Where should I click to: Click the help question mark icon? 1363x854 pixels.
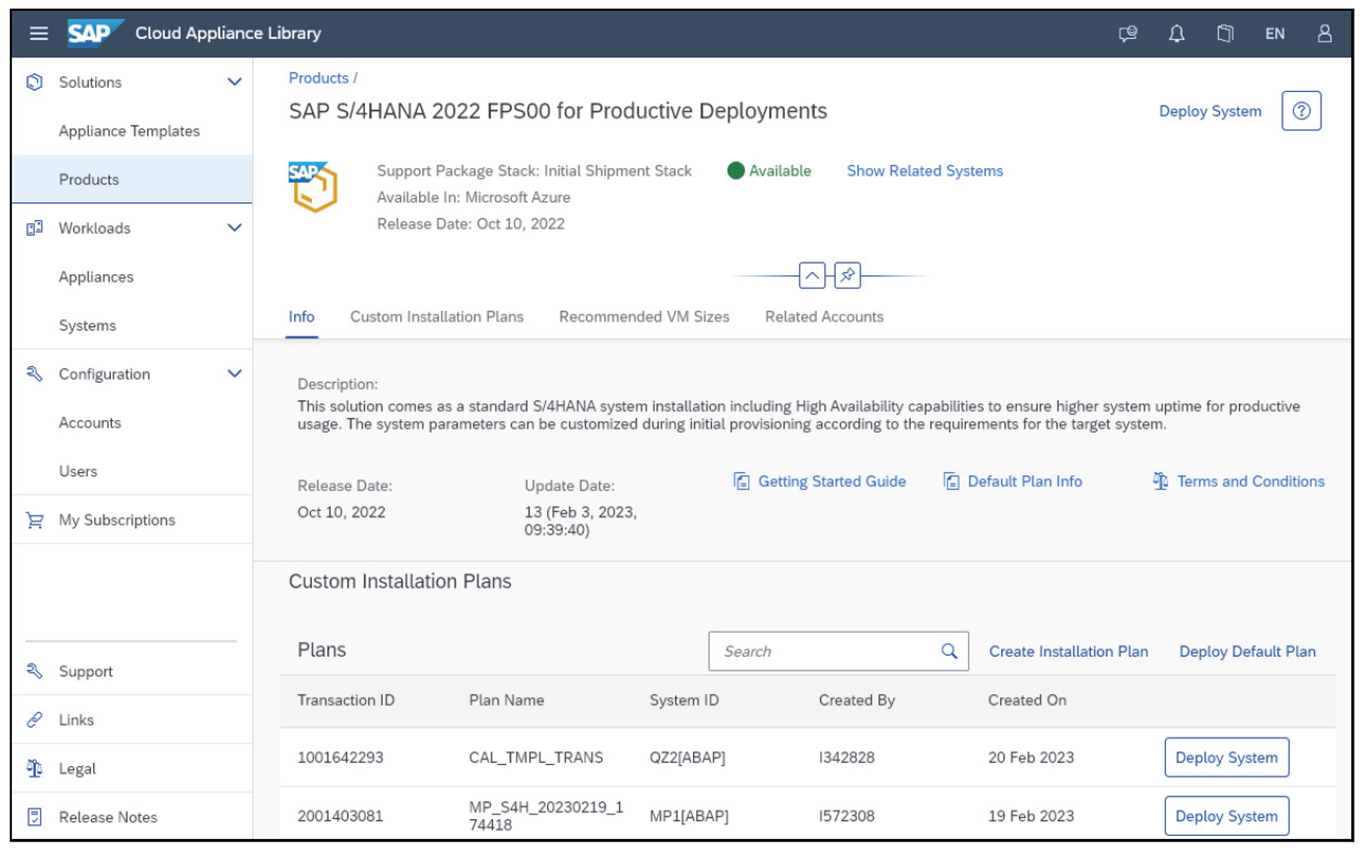1301,111
